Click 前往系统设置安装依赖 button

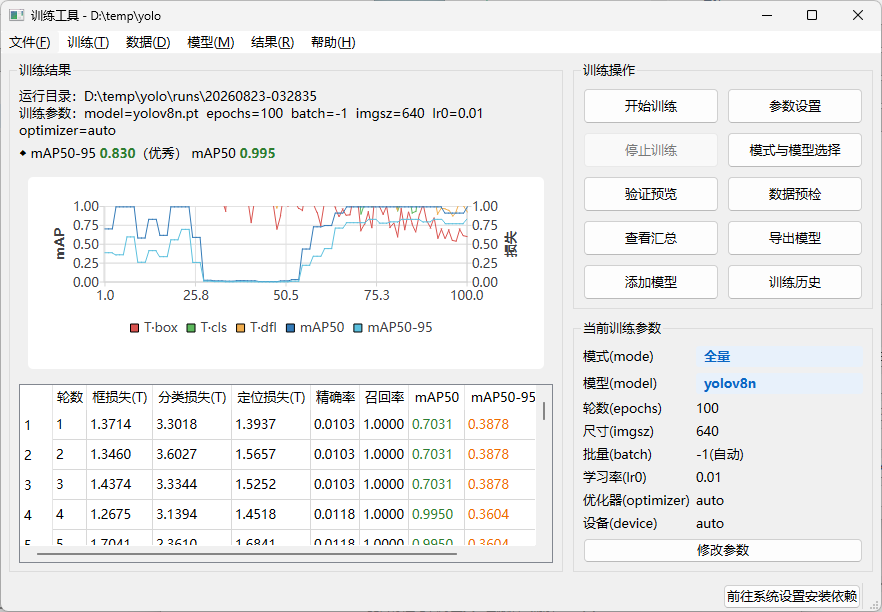click(x=791, y=596)
